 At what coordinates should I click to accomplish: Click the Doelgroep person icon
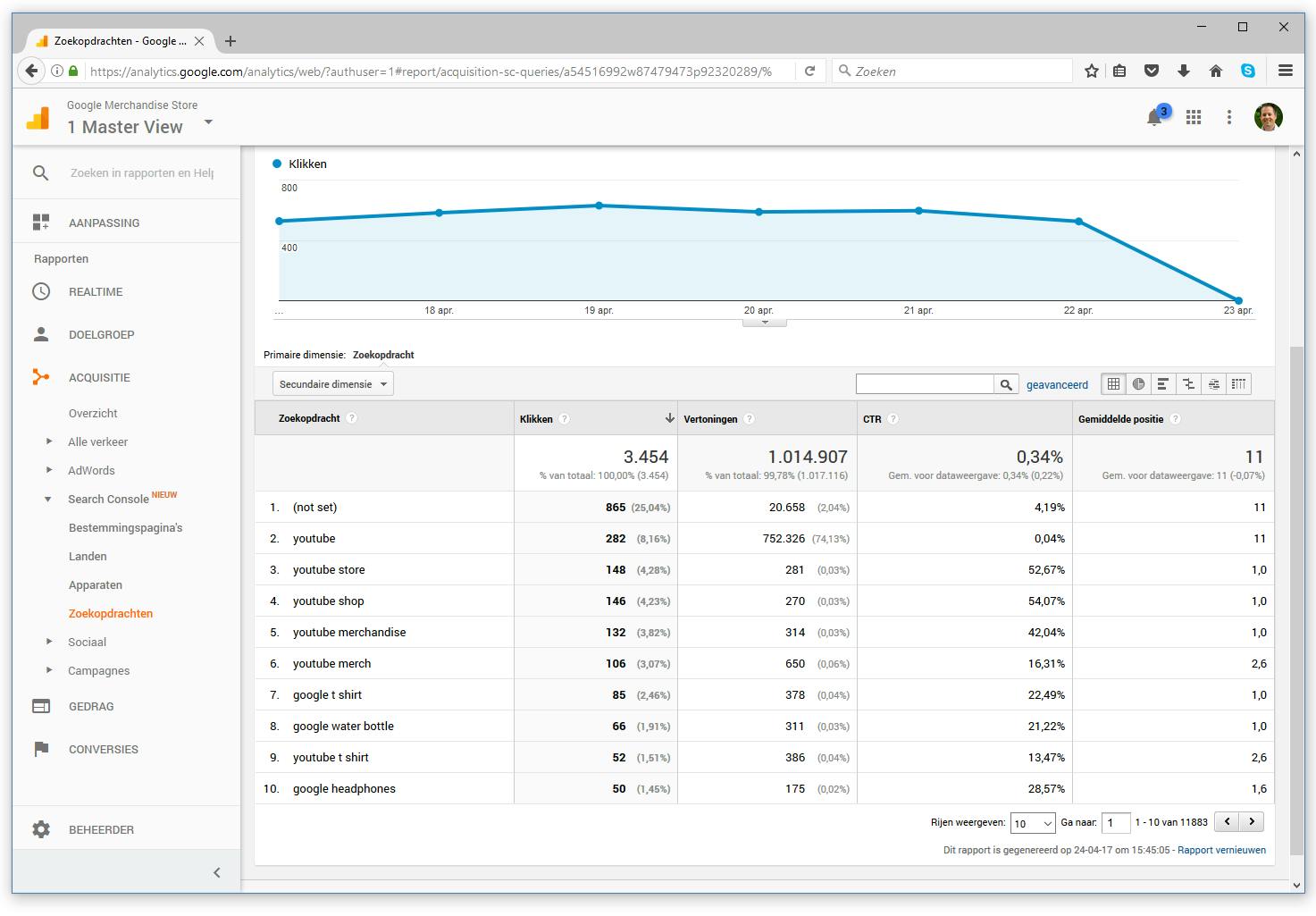[41, 334]
